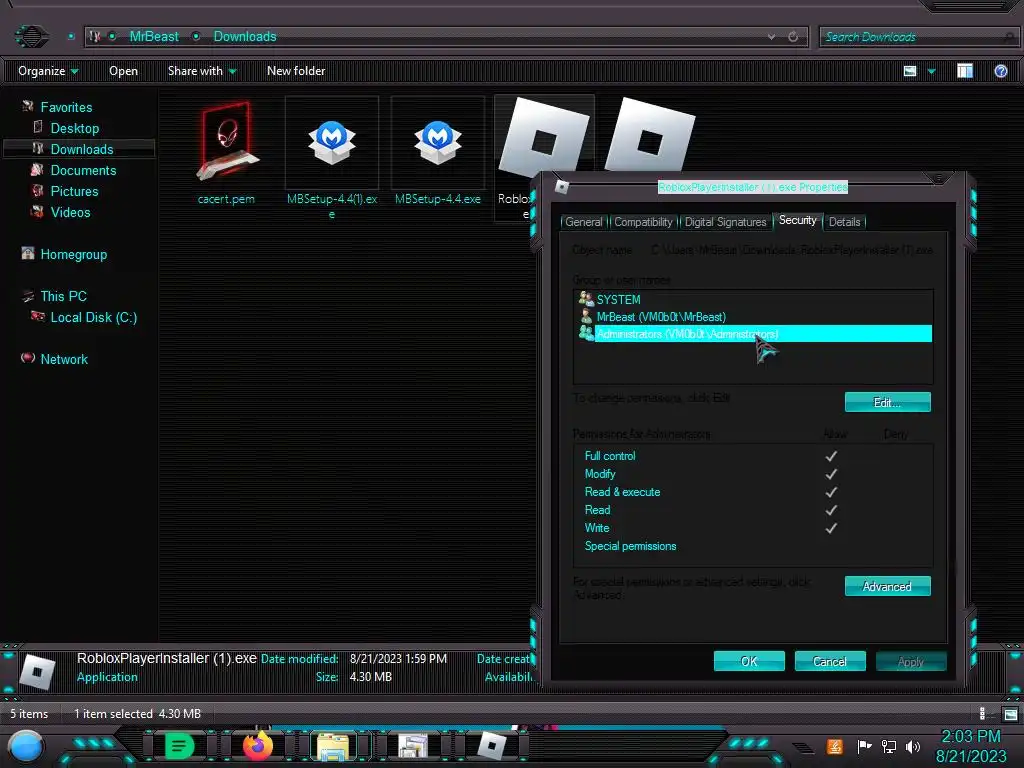Open Desktop in the Favorites sidebar
The height and width of the screenshot is (768, 1024).
74,128
